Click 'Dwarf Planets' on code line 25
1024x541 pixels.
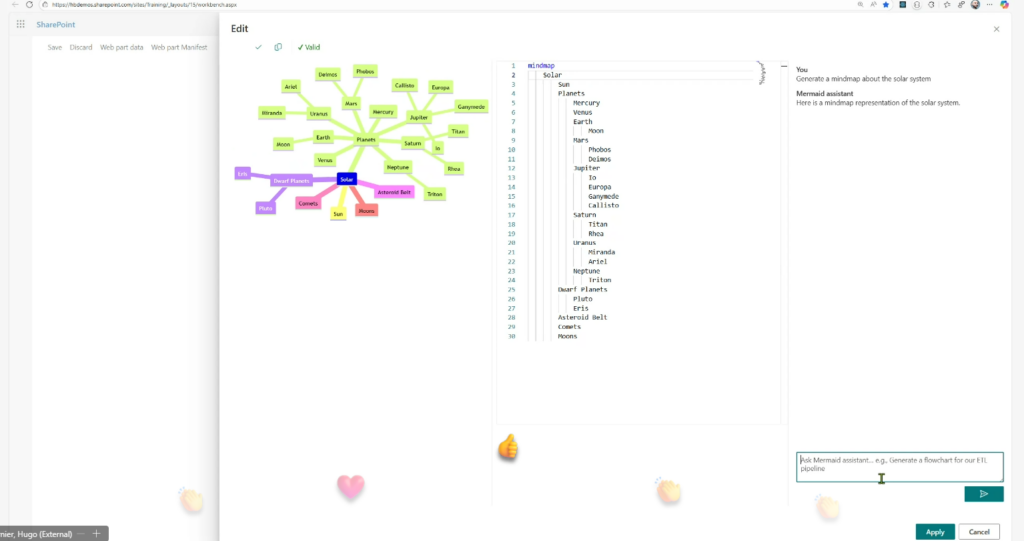click(583, 289)
